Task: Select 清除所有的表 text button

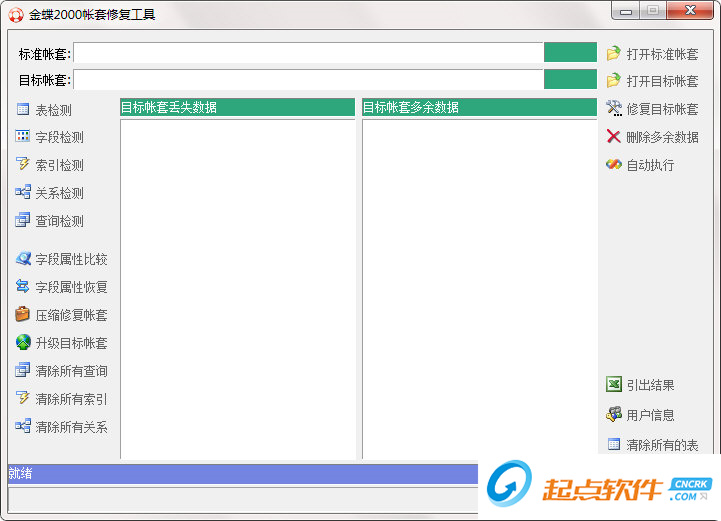Action: click(663, 445)
